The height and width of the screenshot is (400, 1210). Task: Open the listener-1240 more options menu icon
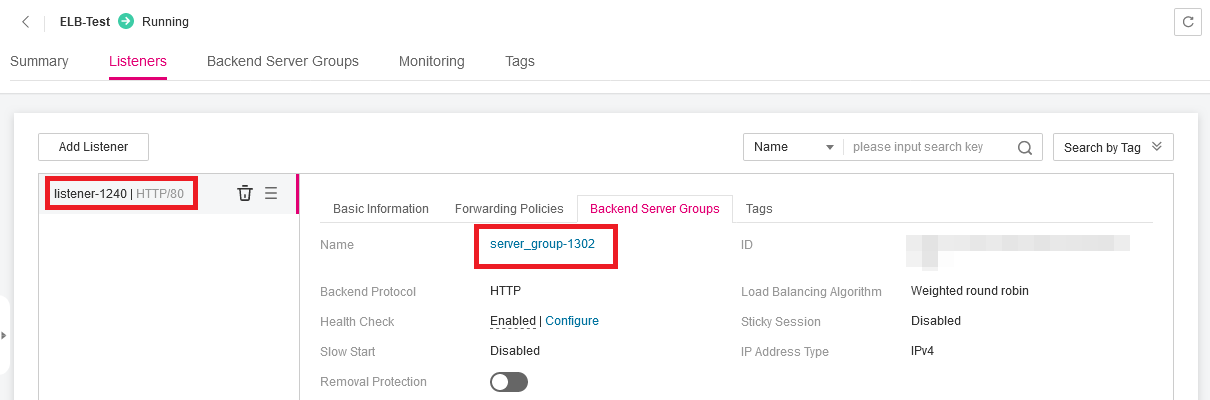[271, 193]
